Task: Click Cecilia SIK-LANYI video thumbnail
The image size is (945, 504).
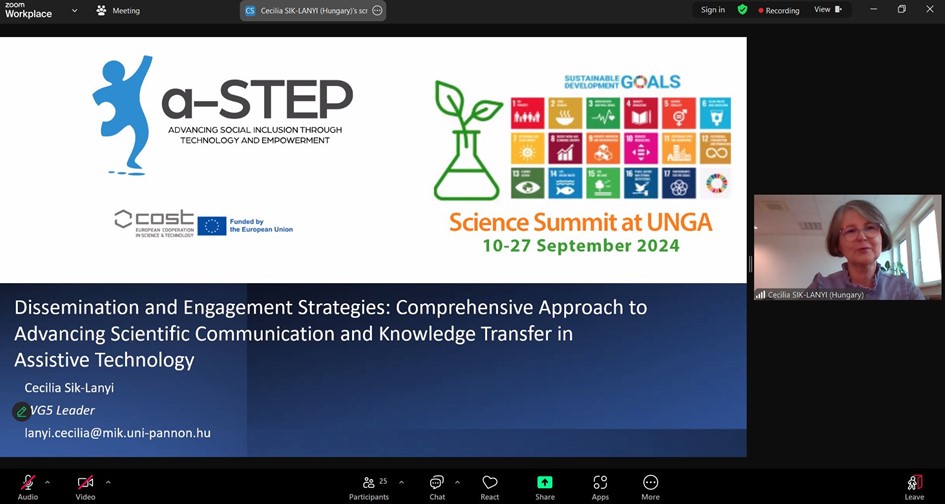Action: 847,247
